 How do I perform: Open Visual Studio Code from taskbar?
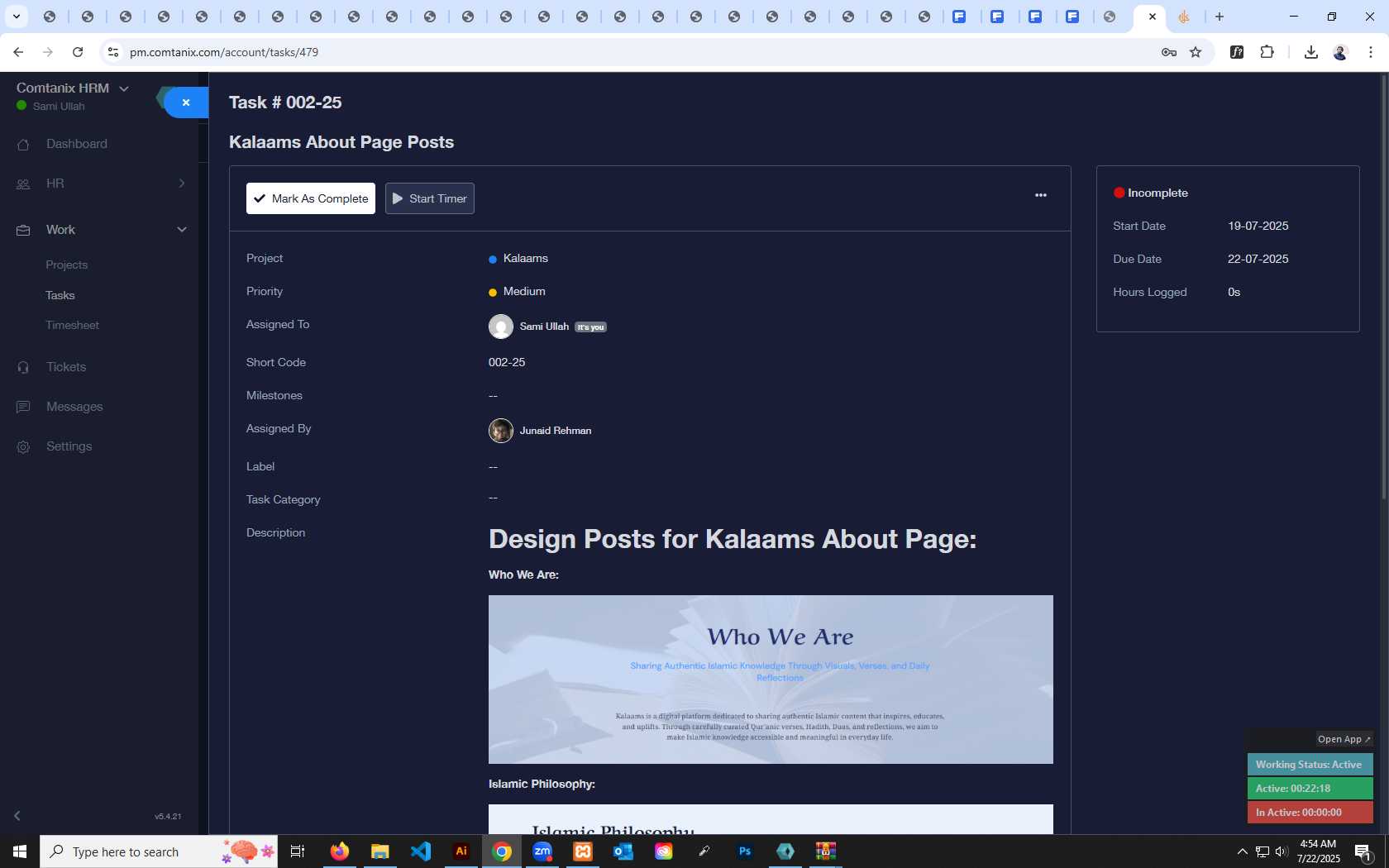point(421,851)
